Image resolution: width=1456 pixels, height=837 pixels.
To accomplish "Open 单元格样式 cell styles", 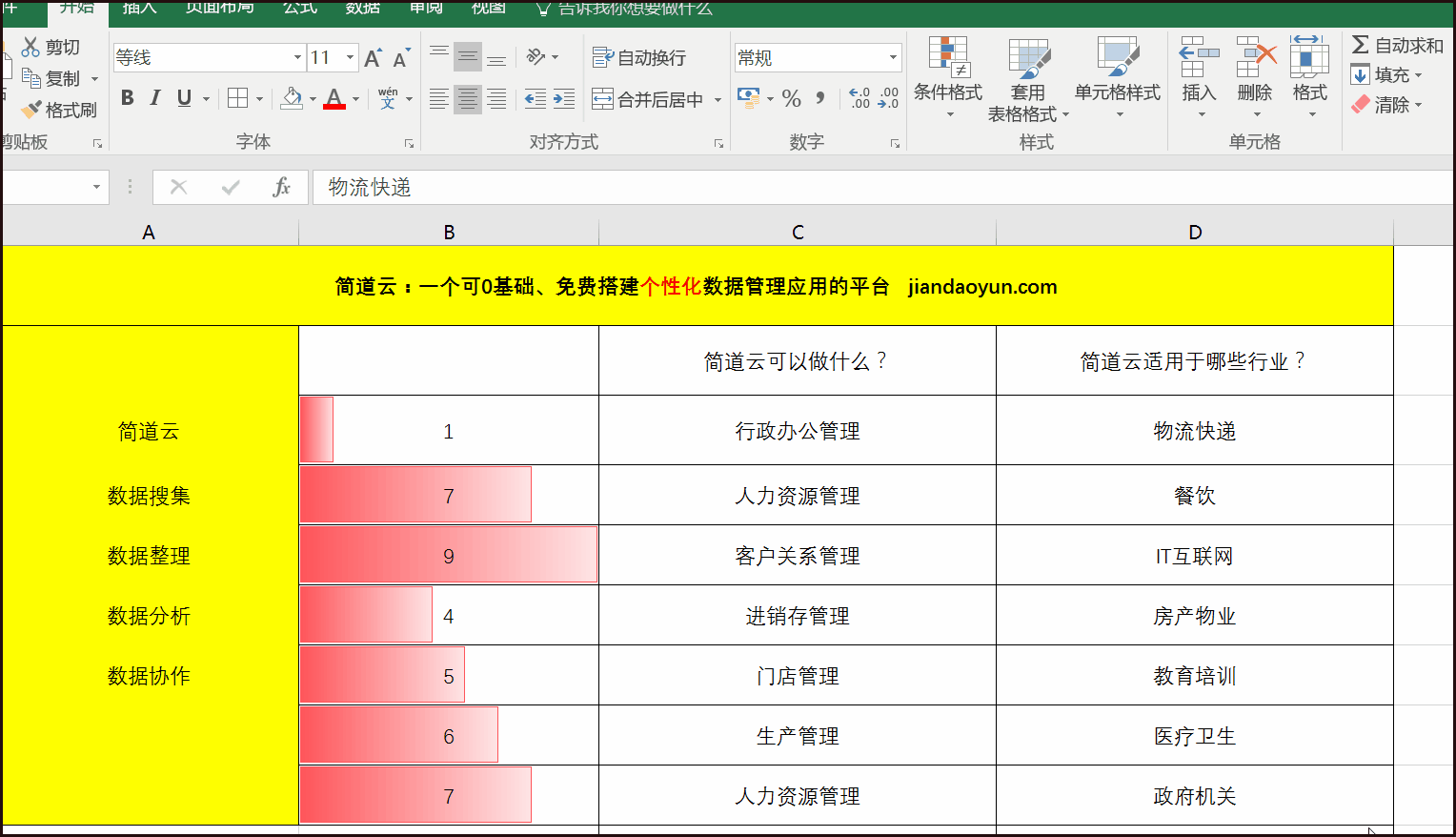I will (x=1118, y=78).
